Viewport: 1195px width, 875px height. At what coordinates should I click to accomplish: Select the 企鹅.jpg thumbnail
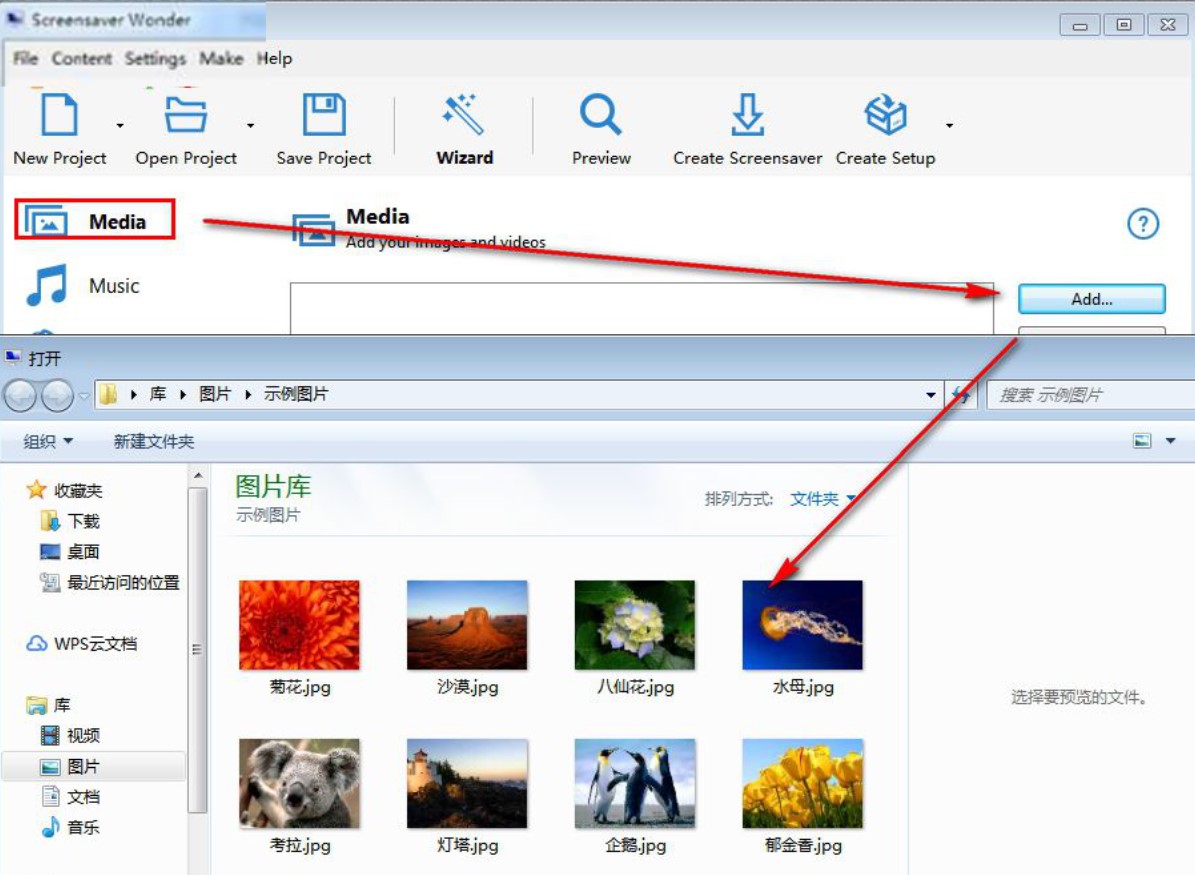pyautogui.click(x=634, y=783)
